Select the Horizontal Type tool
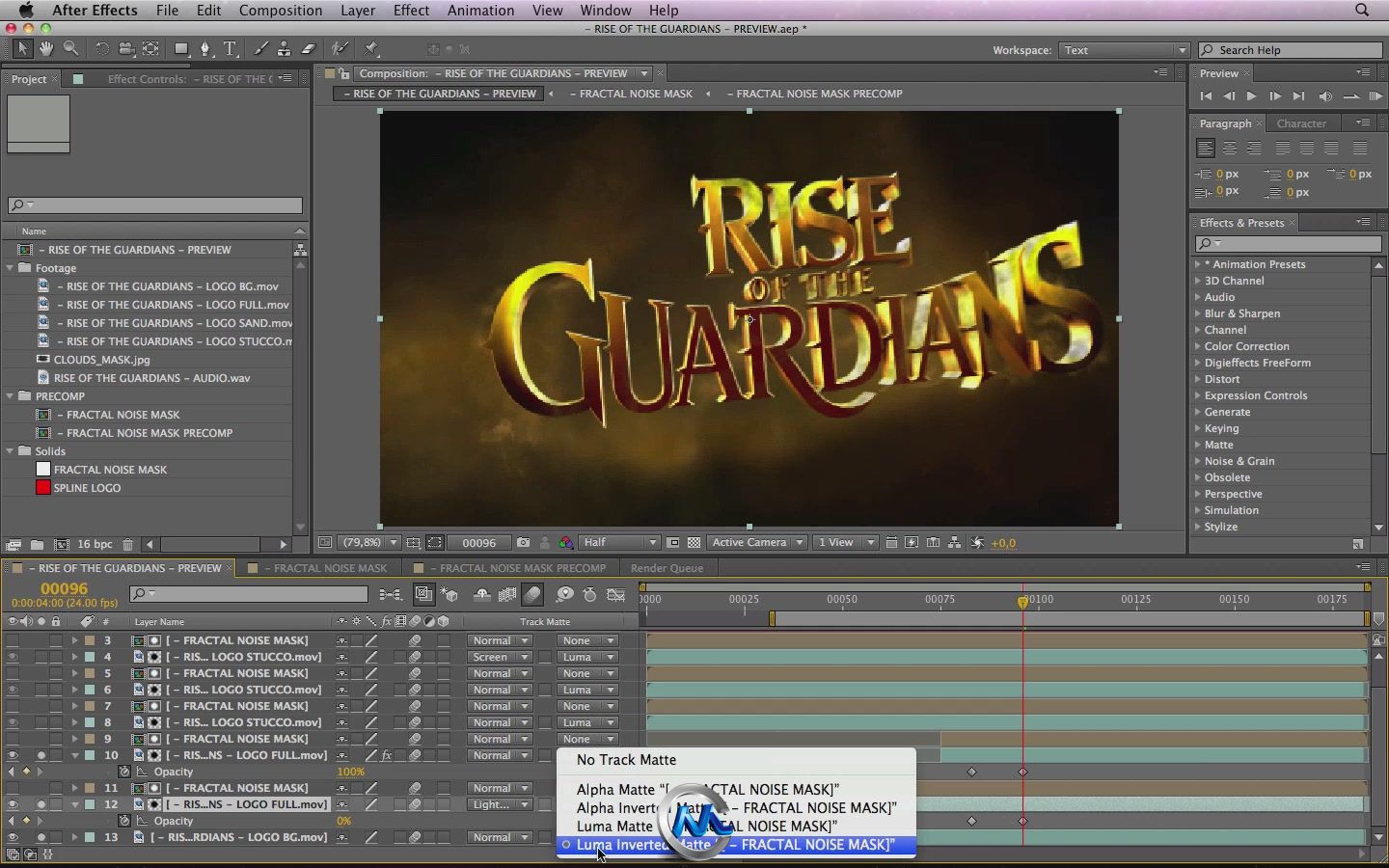This screenshot has width=1389, height=868. tap(231, 48)
